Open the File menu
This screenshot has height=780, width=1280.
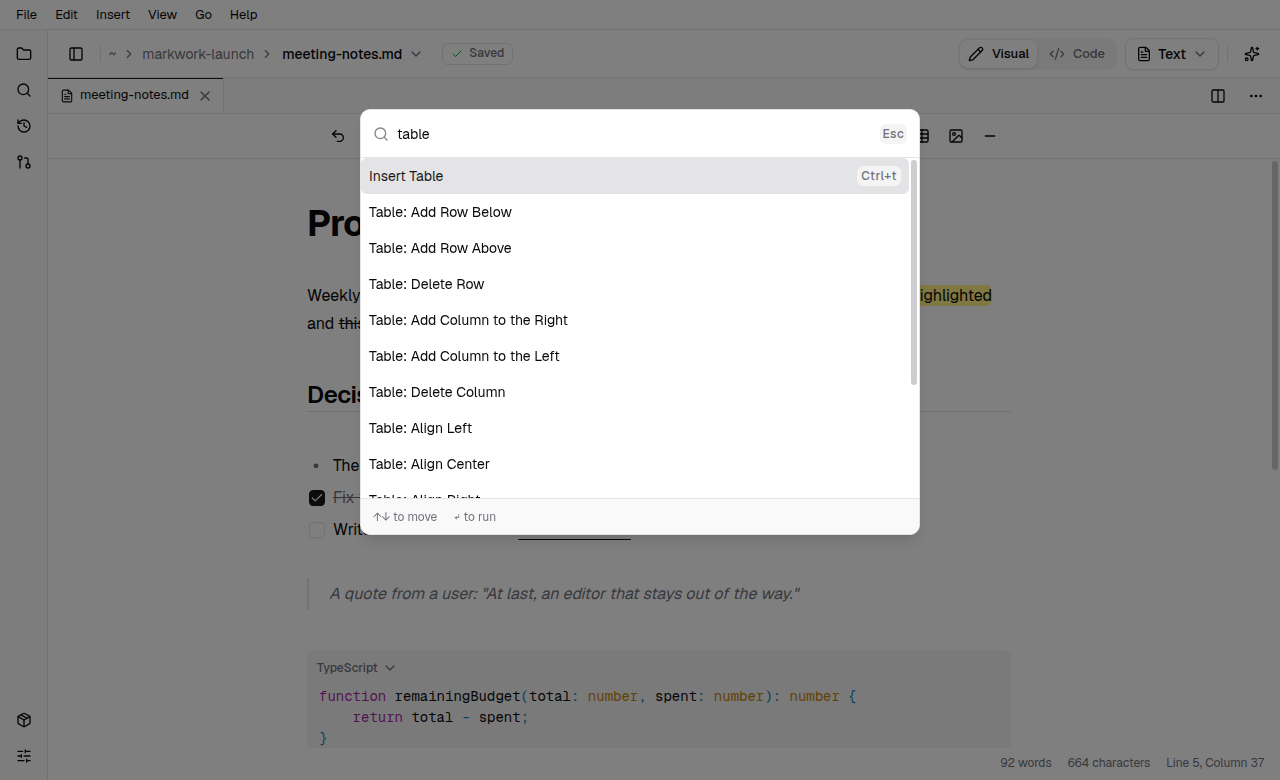click(x=27, y=15)
